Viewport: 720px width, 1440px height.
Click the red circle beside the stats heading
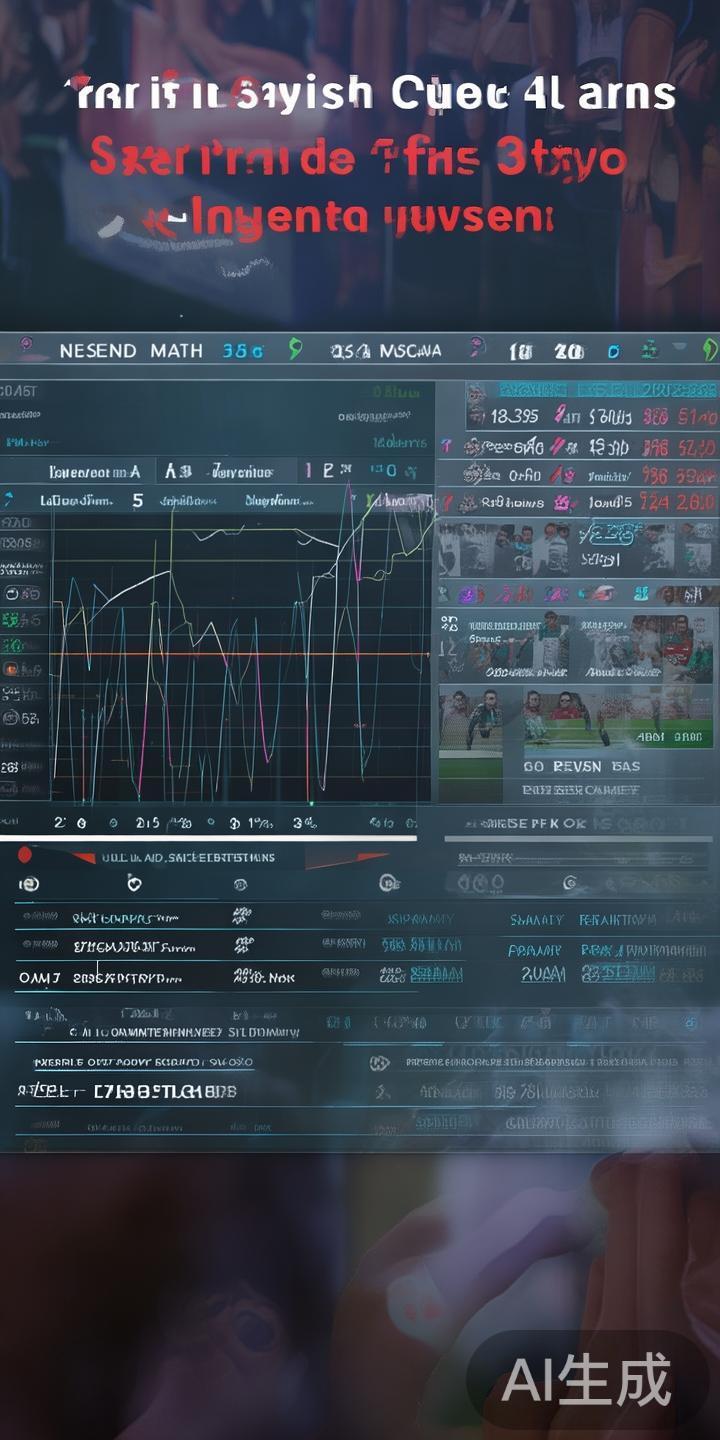[26, 856]
